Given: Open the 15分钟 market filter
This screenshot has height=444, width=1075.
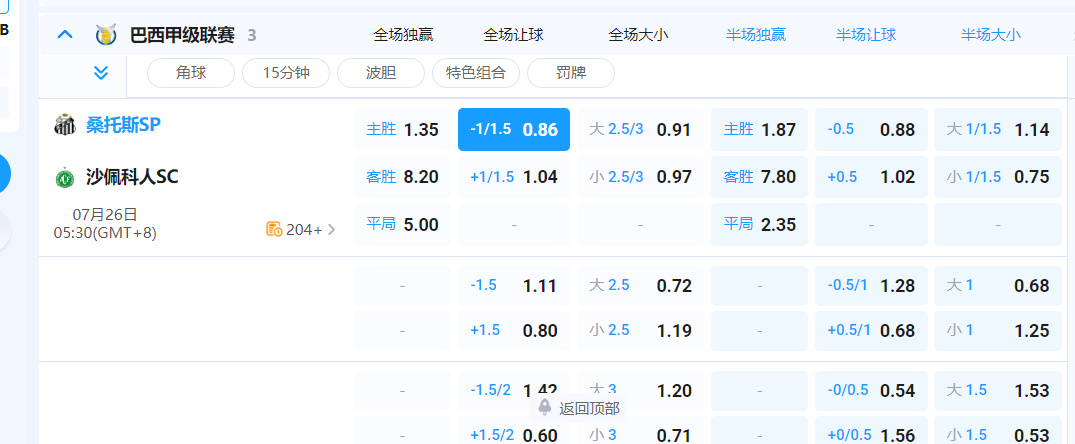Looking at the screenshot, I should [286, 73].
